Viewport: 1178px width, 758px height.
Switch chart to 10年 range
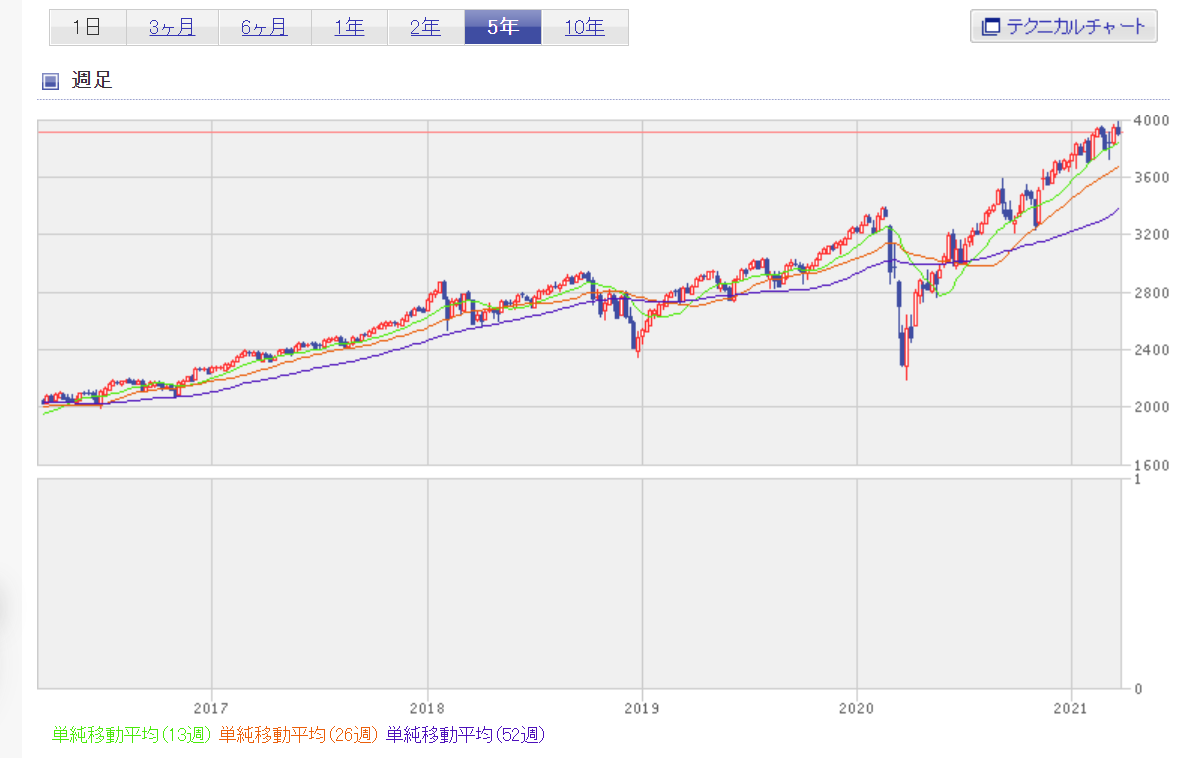(584, 28)
